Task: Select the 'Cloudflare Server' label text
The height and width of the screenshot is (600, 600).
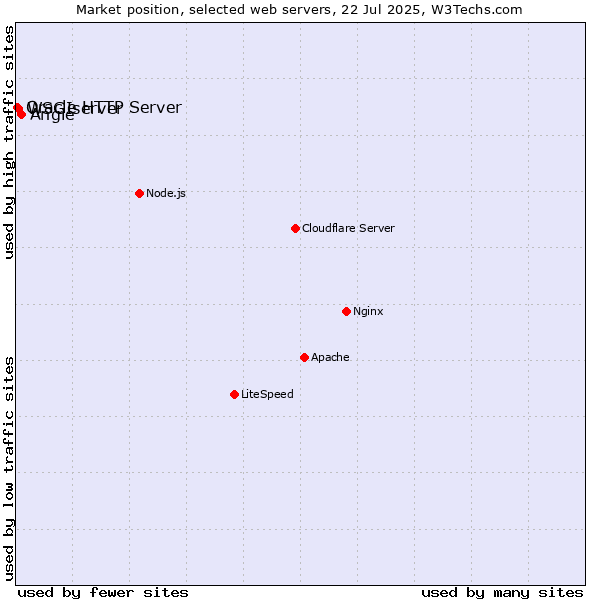Action: (348, 228)
